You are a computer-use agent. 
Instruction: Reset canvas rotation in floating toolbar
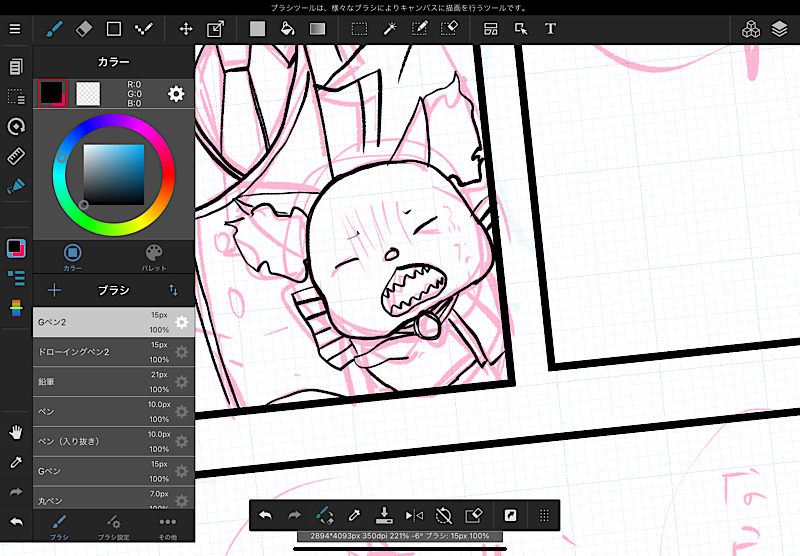click(444, 516)
